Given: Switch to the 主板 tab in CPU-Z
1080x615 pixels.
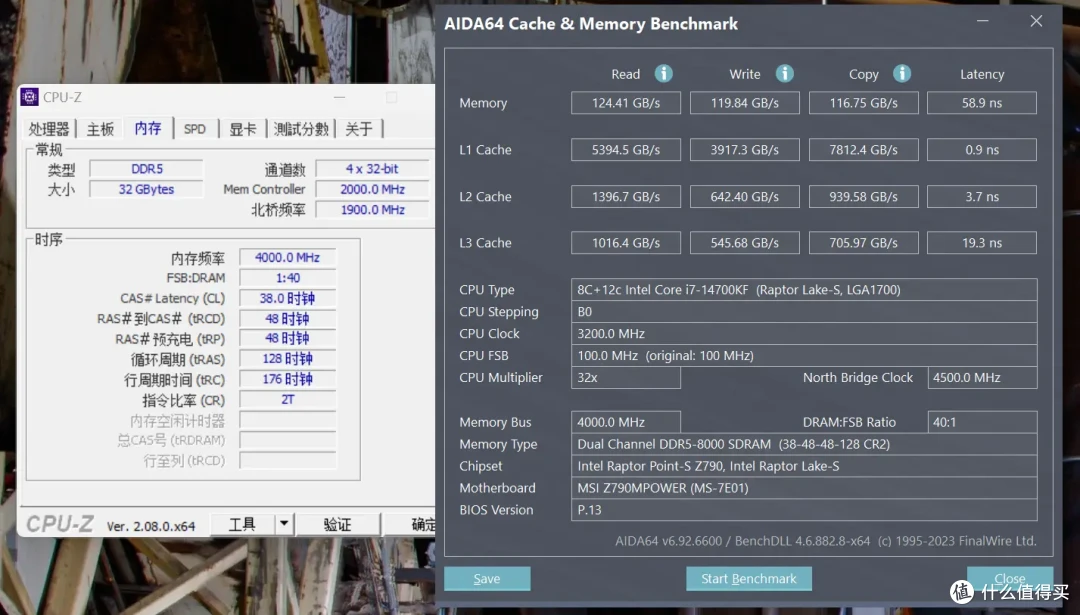Looking at the screenshot, I should point(100,129).
